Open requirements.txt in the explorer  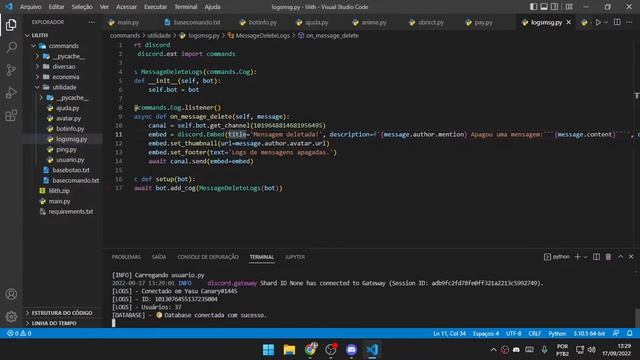click(71, 211)
